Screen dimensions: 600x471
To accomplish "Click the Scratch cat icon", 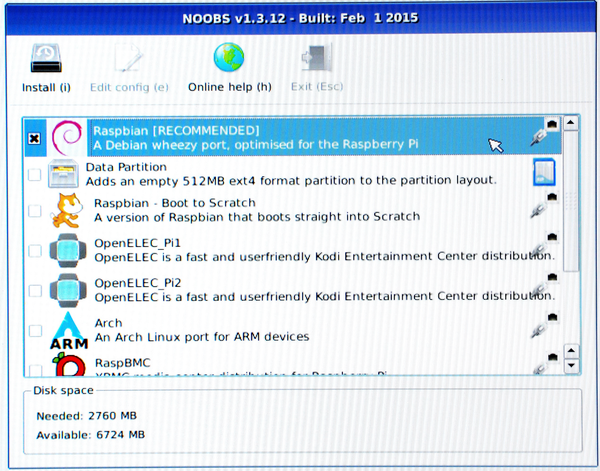I will click(67, 210).
